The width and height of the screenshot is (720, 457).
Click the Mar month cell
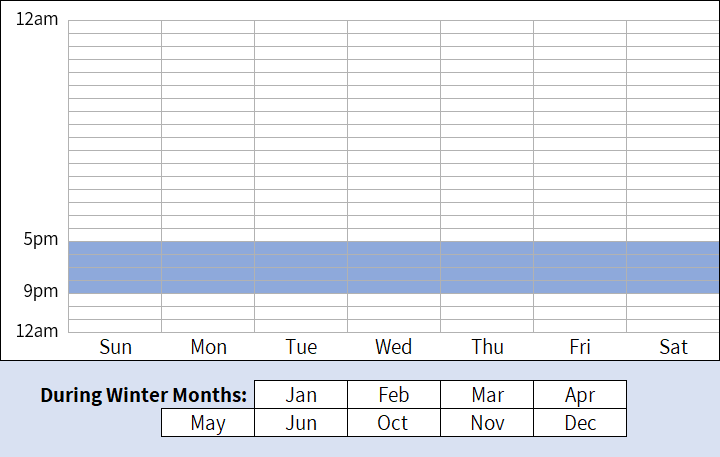tap(487, 395)
